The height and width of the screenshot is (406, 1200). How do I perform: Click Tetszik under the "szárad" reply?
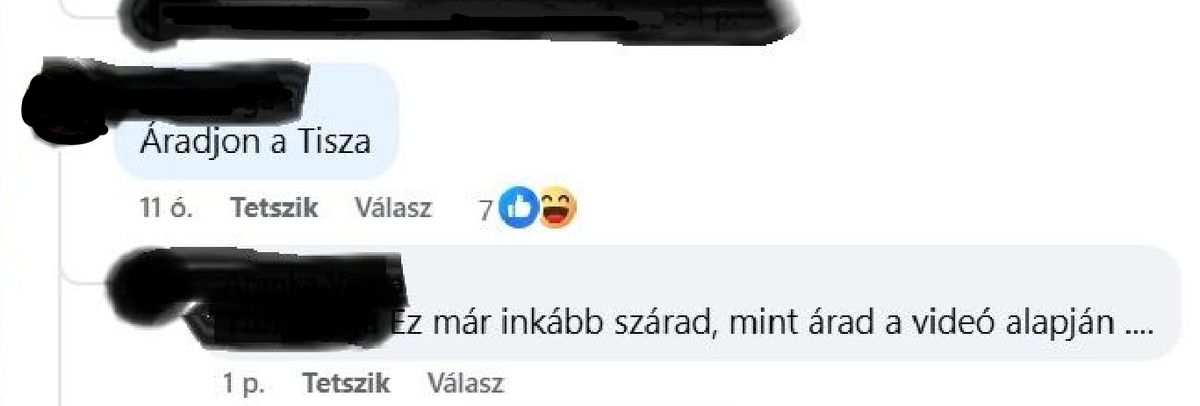346,383
